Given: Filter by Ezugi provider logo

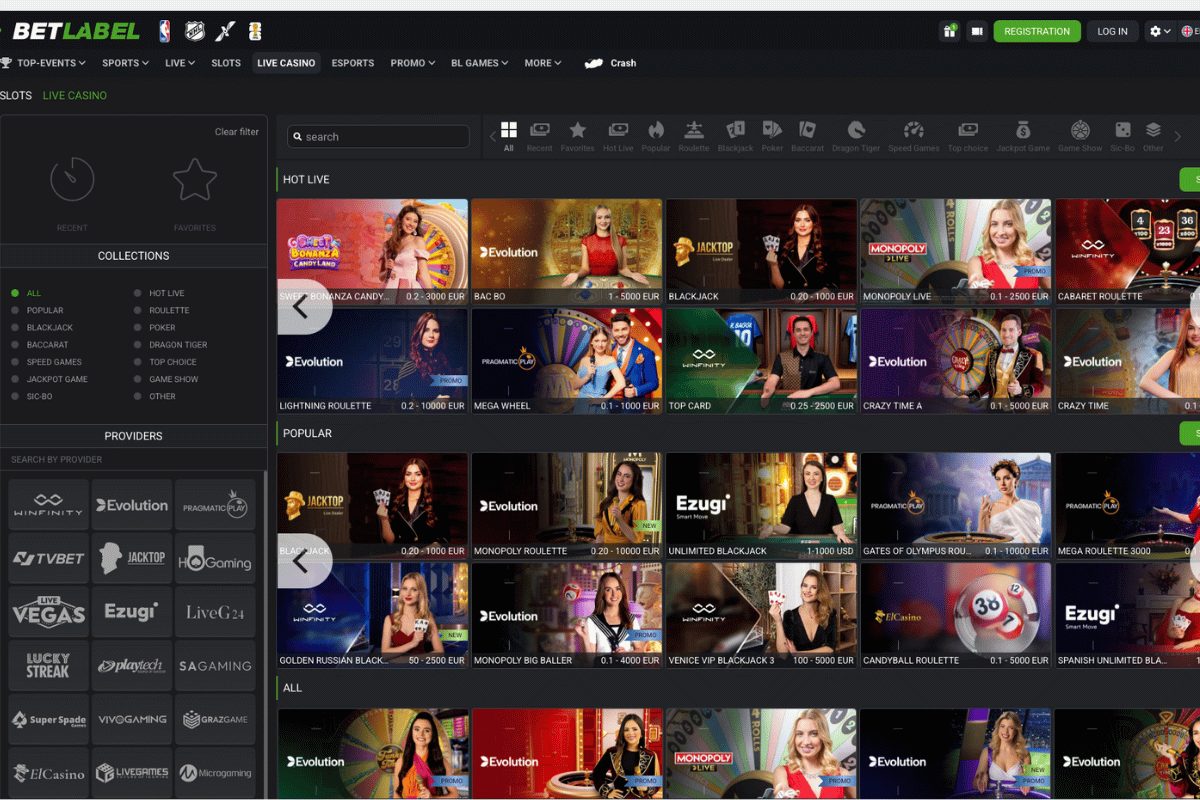Looking at the screenshot, I should [x=132, y=612].
